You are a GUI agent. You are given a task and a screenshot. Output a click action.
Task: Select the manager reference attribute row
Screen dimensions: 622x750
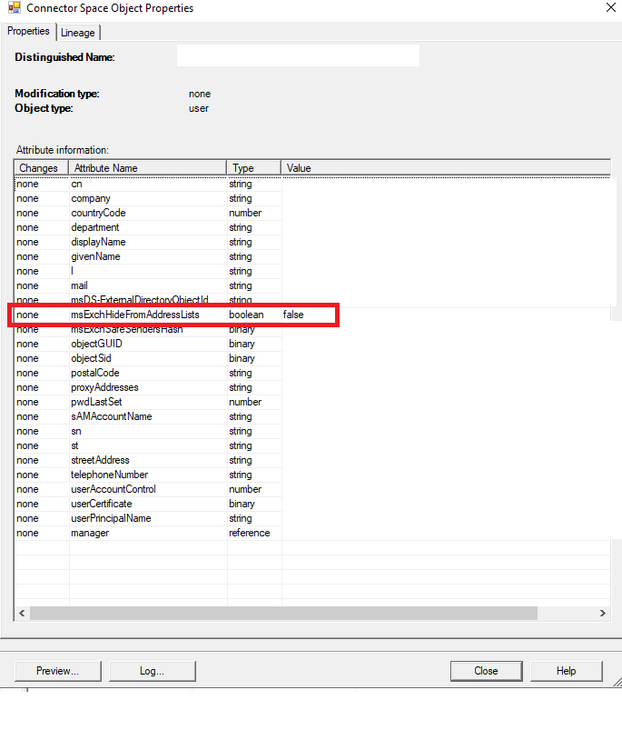(90, 533)
